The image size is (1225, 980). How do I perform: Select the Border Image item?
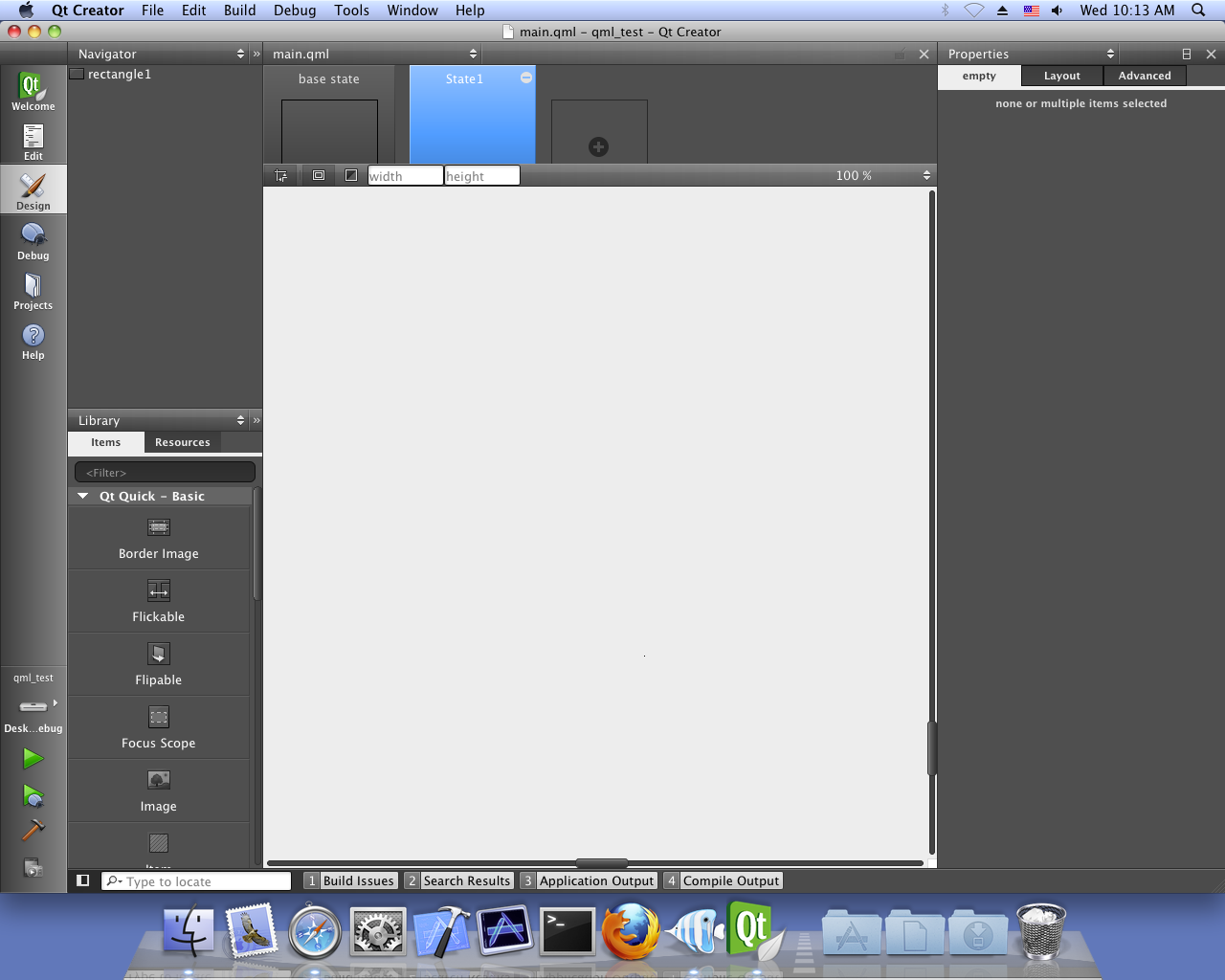click(159, 539)
